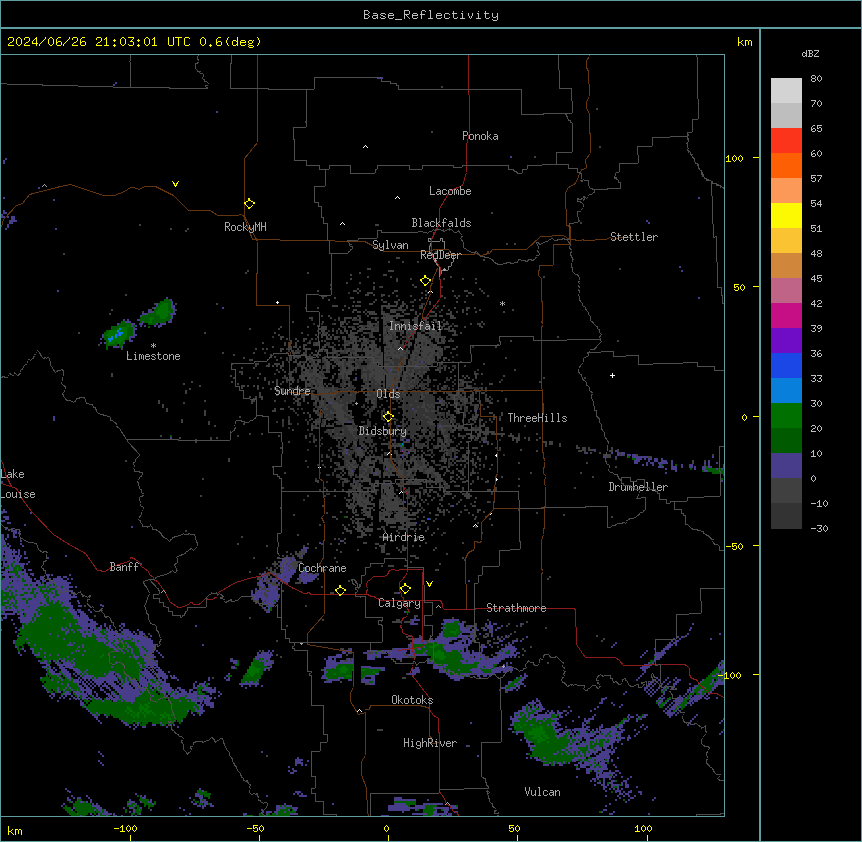Click the RedDeer city label

tap(440, 255)
